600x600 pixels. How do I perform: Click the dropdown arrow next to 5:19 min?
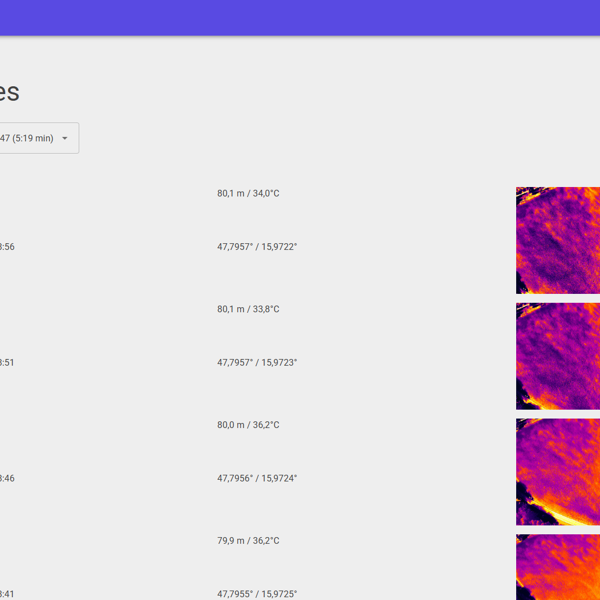click(65, 138)
